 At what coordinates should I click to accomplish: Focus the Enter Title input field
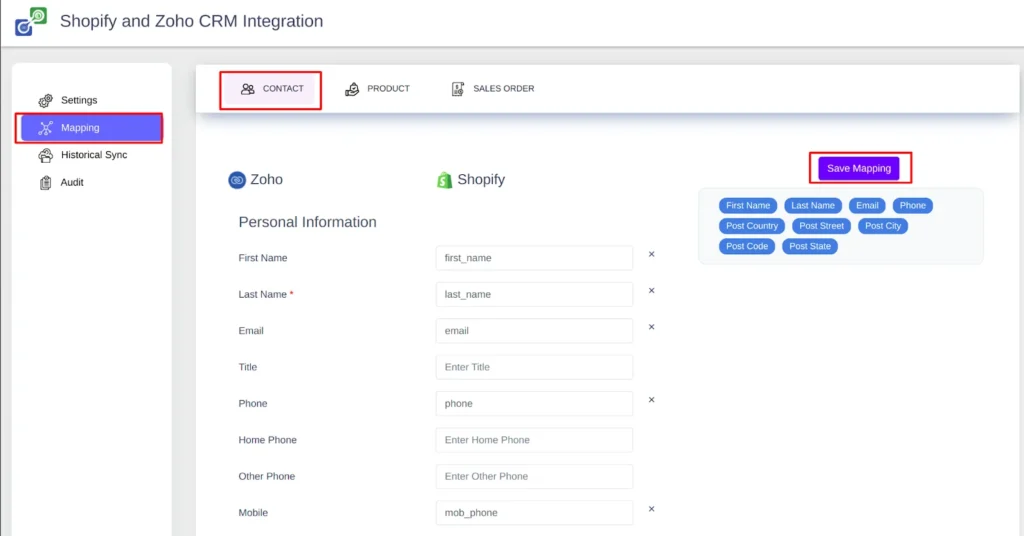(x=534, y=367)
